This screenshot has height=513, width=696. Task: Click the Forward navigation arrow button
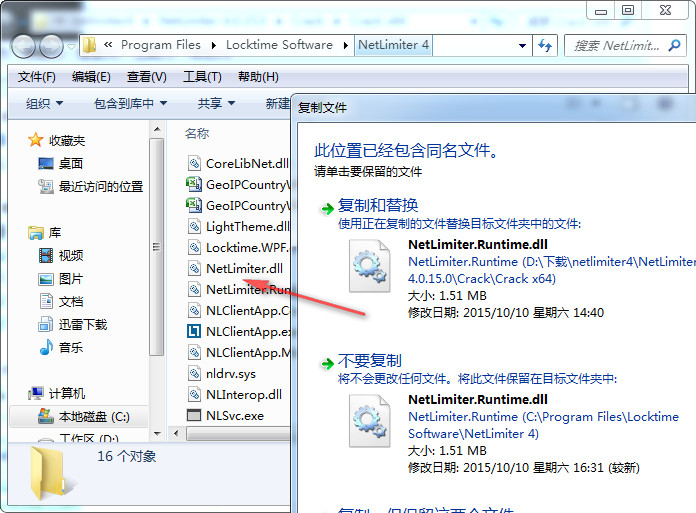click(x=51, y=46)
